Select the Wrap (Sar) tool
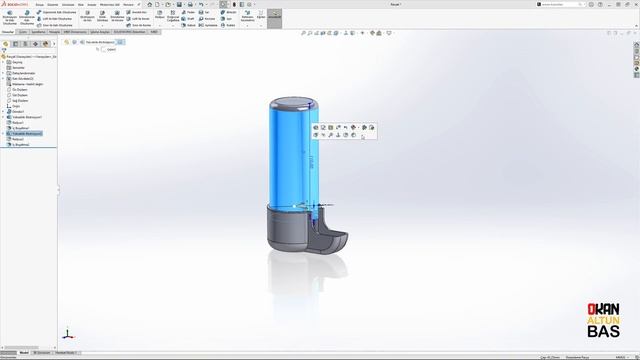 204,12
